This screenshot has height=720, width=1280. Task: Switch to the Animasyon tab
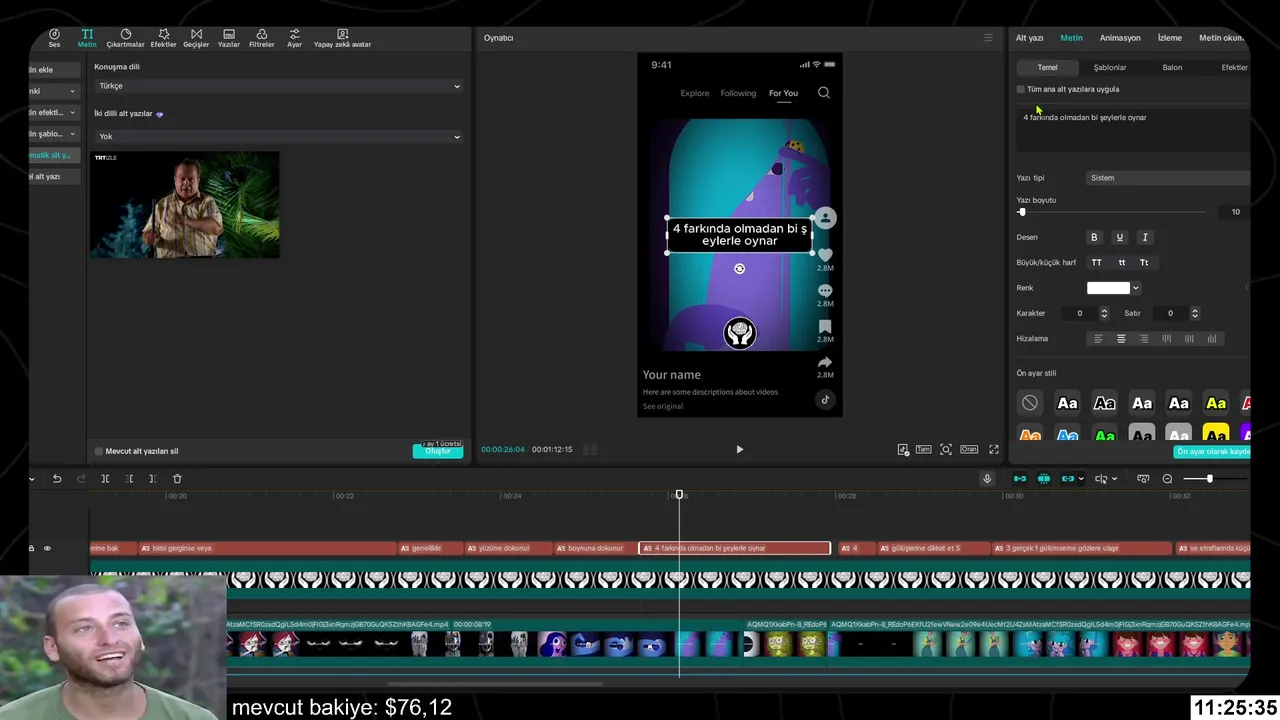click(x=1120, y=38)
